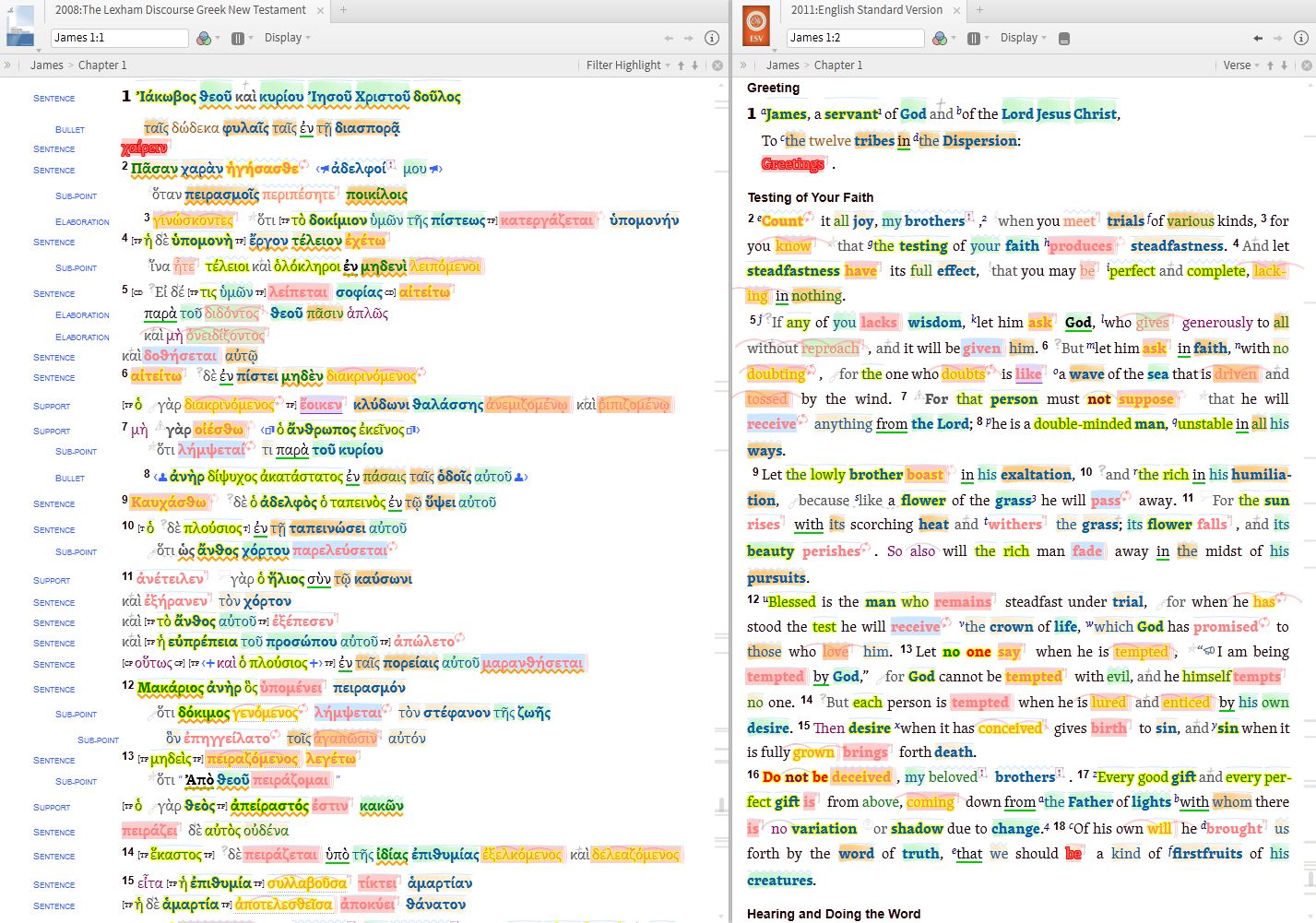
Task: Click James breadcrumb in Lexham panel
Action: 47,65
